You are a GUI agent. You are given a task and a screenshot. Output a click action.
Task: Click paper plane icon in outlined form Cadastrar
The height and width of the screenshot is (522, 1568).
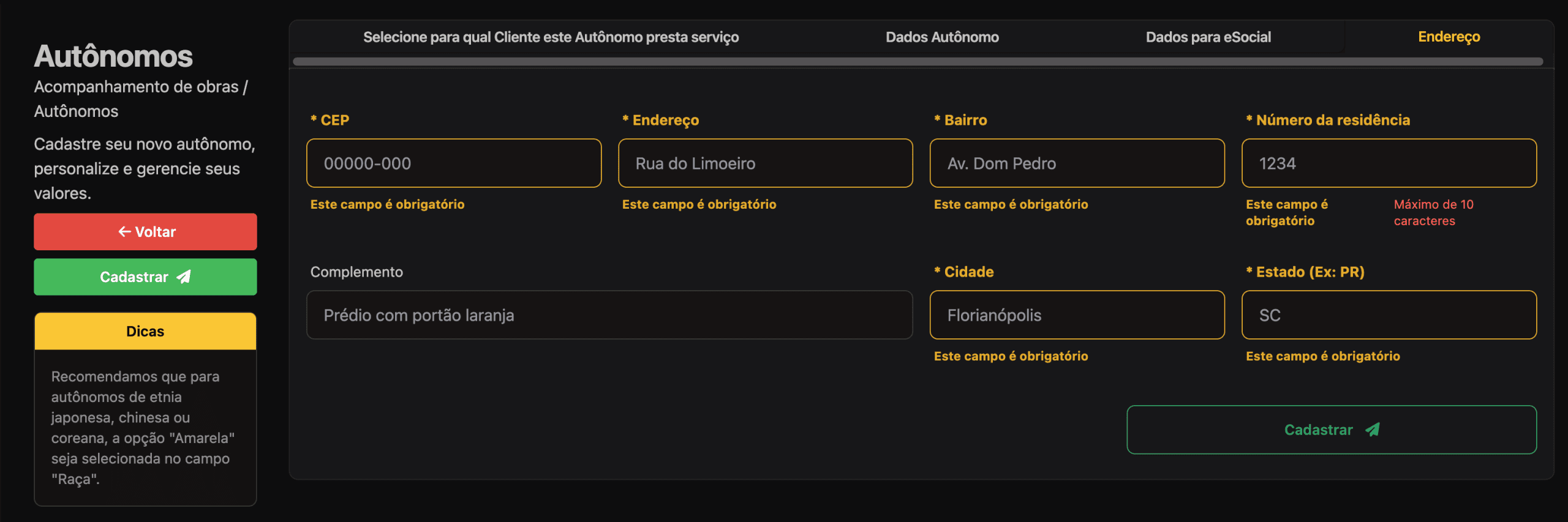pyautogui.click(x=1373, y=430)
